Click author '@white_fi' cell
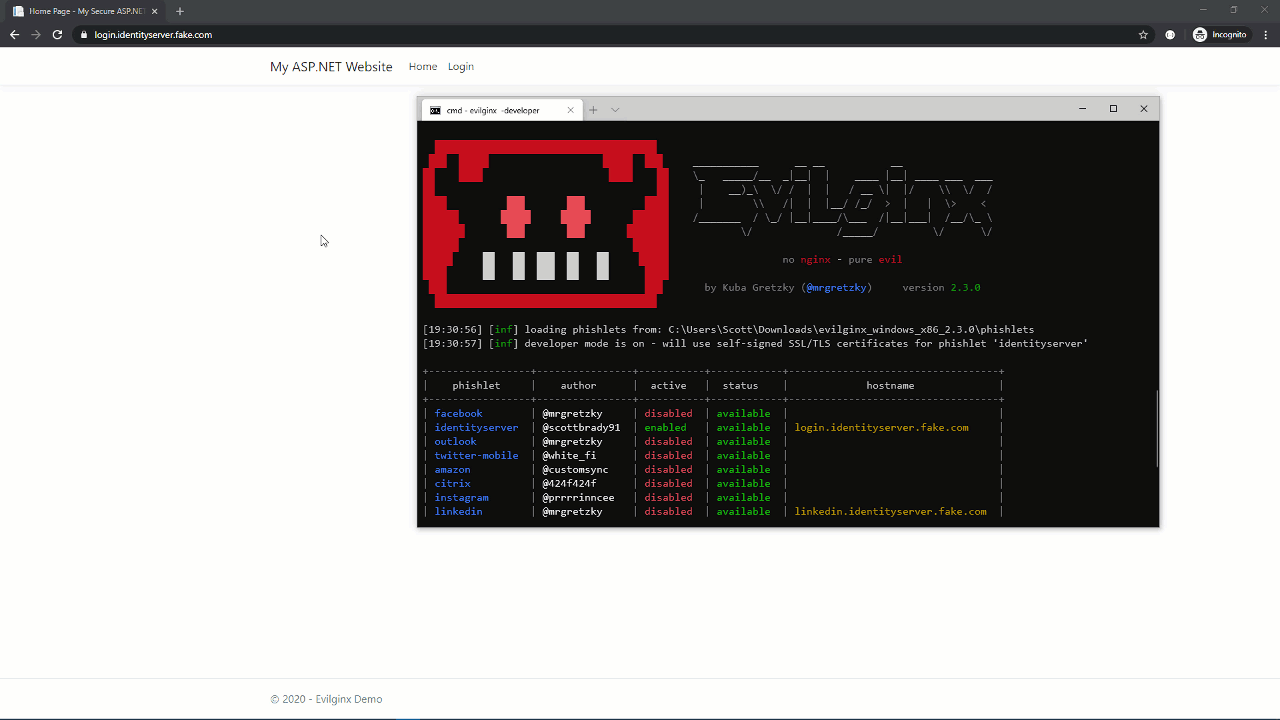The width and height of the screenshot is (1280, 720). (569, 455)
